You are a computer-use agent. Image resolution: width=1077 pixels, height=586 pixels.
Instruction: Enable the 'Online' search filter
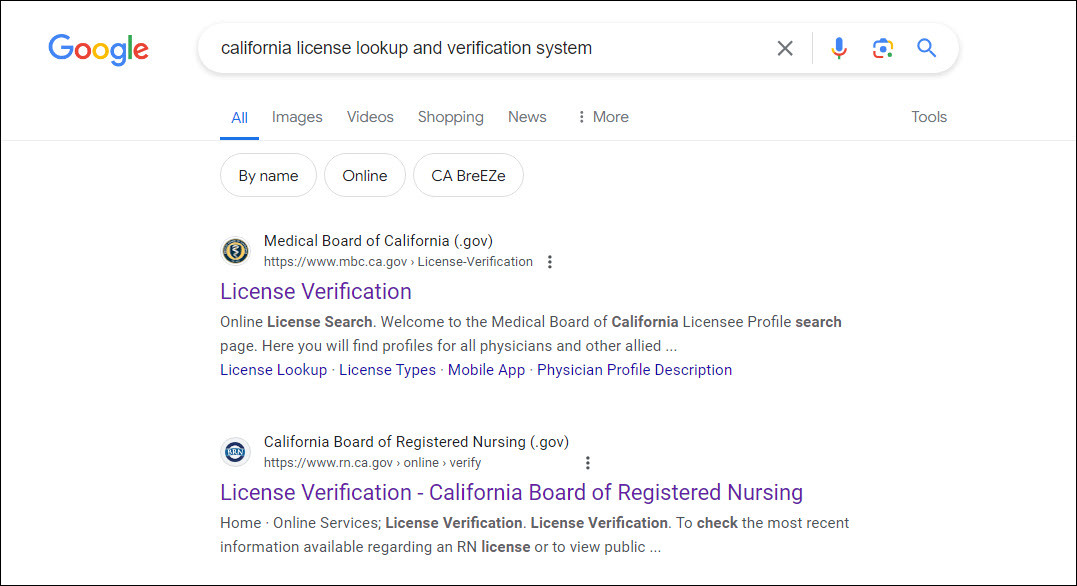pyautogui.click(x=364, y=175)
